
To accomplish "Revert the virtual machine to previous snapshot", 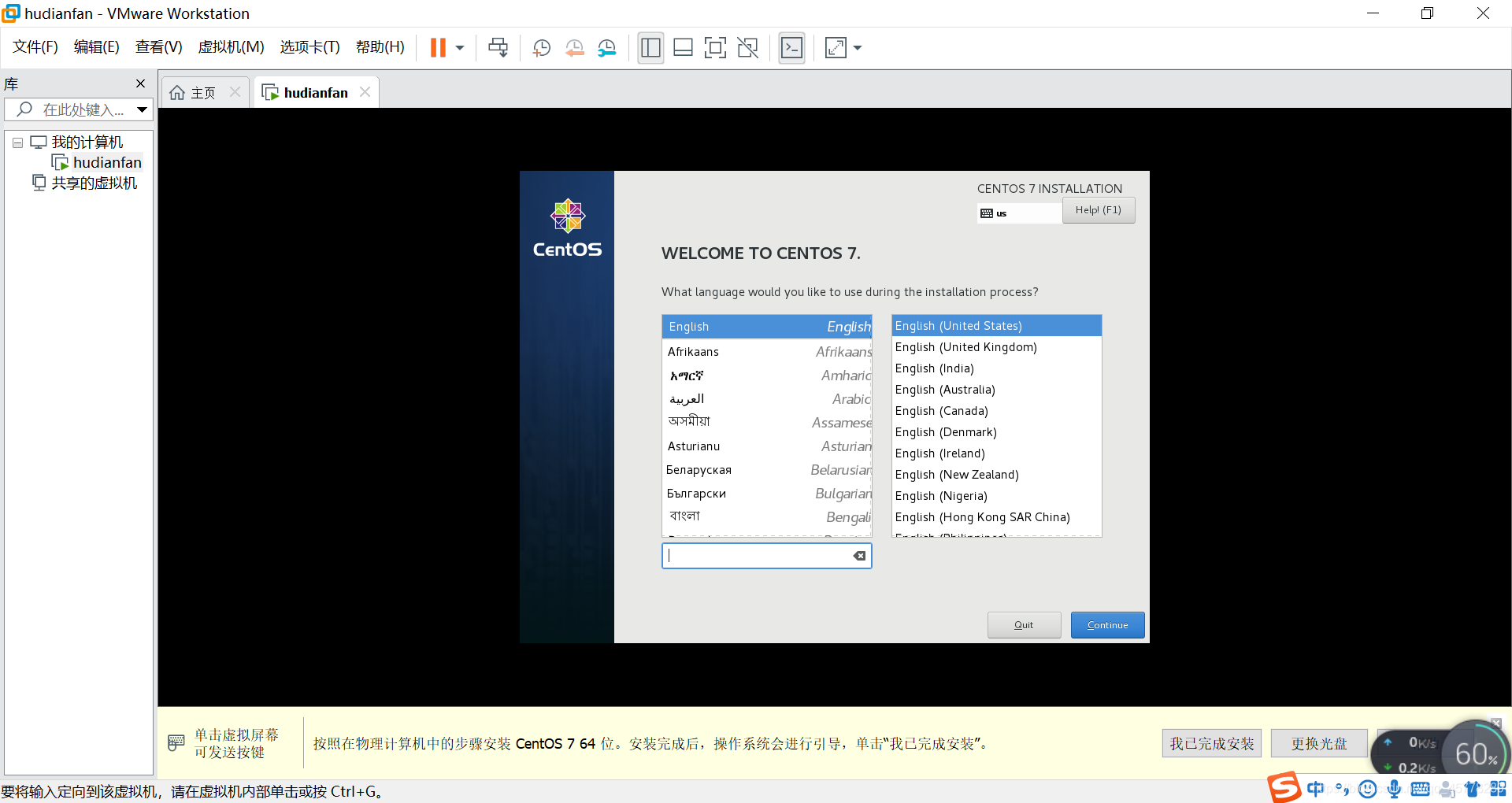I will point(574,48).
